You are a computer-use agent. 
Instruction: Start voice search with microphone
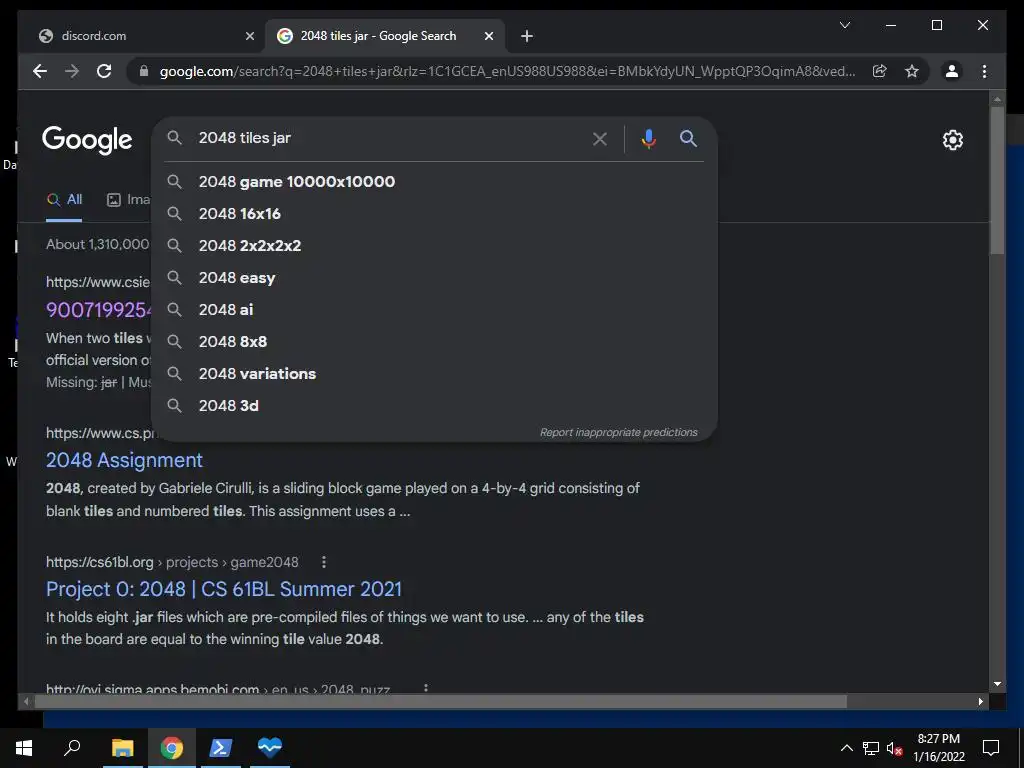coord(648,138)
